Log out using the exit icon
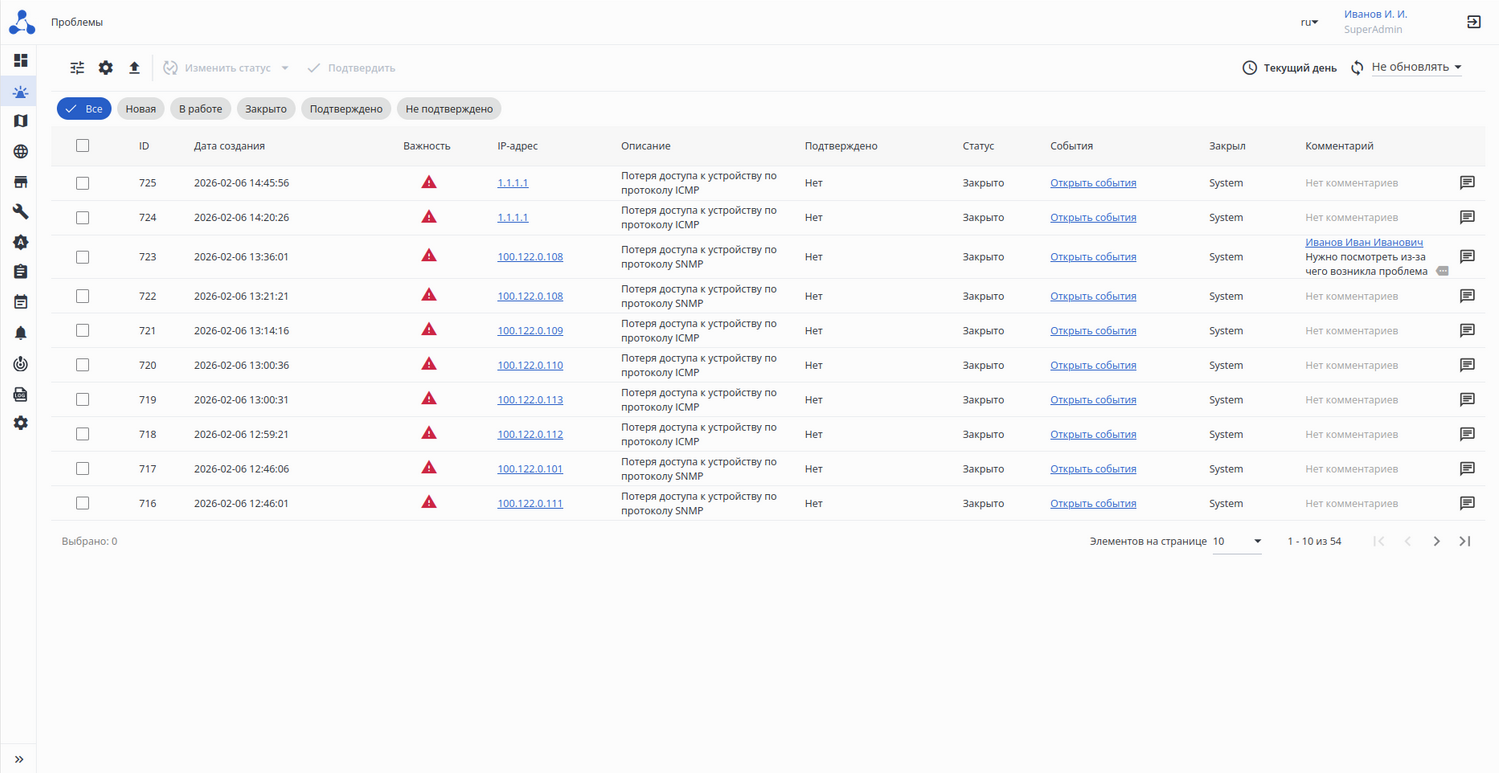Viewport: 1503px width, 773px height. [1474, 22]
